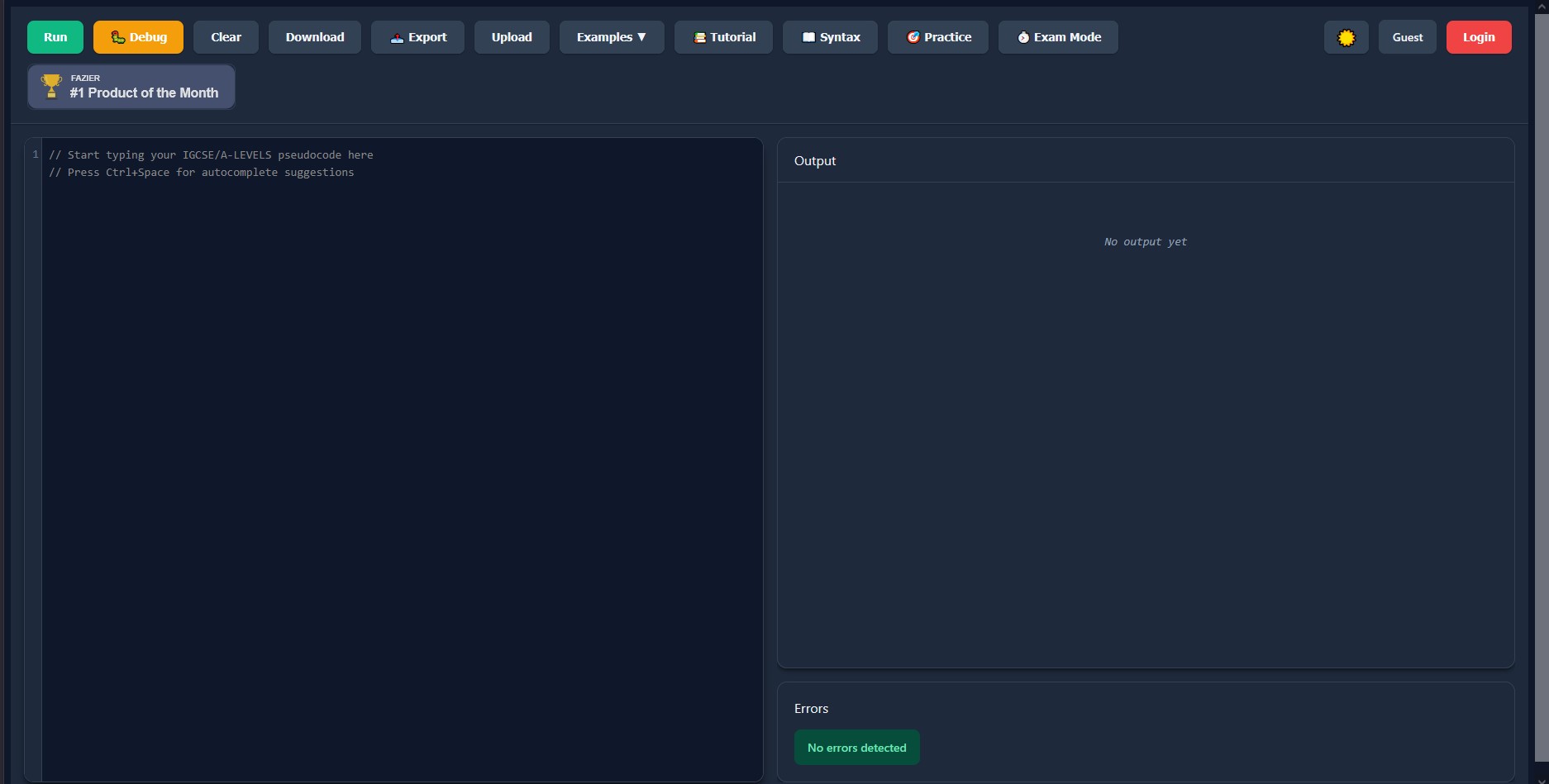Open the Tutorial books icon
Viewport: 1549px width, 784px height.
(x=699, y=36)
